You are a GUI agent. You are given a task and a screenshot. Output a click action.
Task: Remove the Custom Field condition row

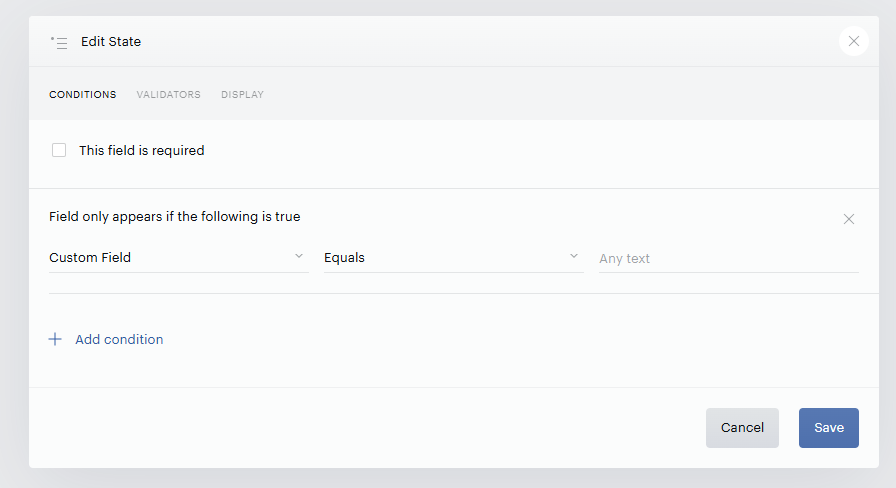pos(849,219)
